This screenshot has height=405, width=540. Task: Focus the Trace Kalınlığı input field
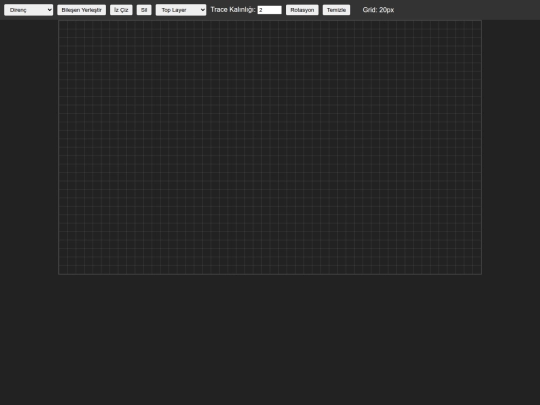pyautogui.click(x=270, y=10)
